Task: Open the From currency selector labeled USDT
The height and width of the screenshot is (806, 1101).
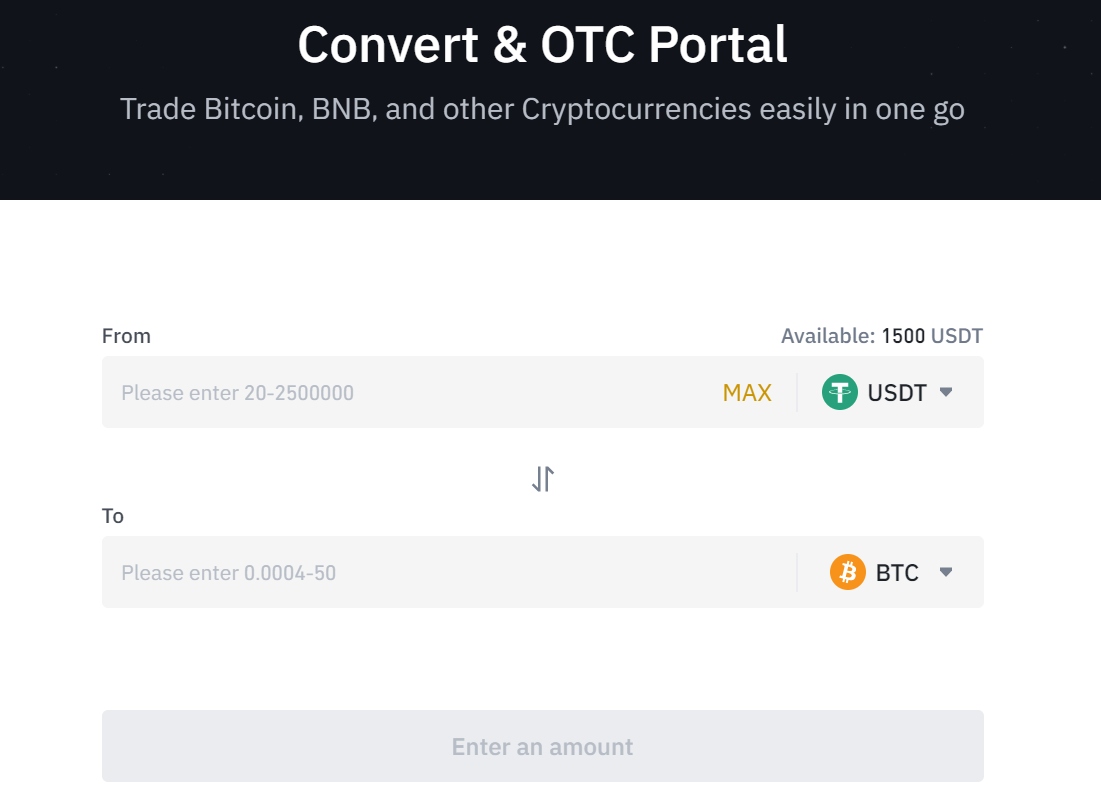Action: [x=888, y=392]
